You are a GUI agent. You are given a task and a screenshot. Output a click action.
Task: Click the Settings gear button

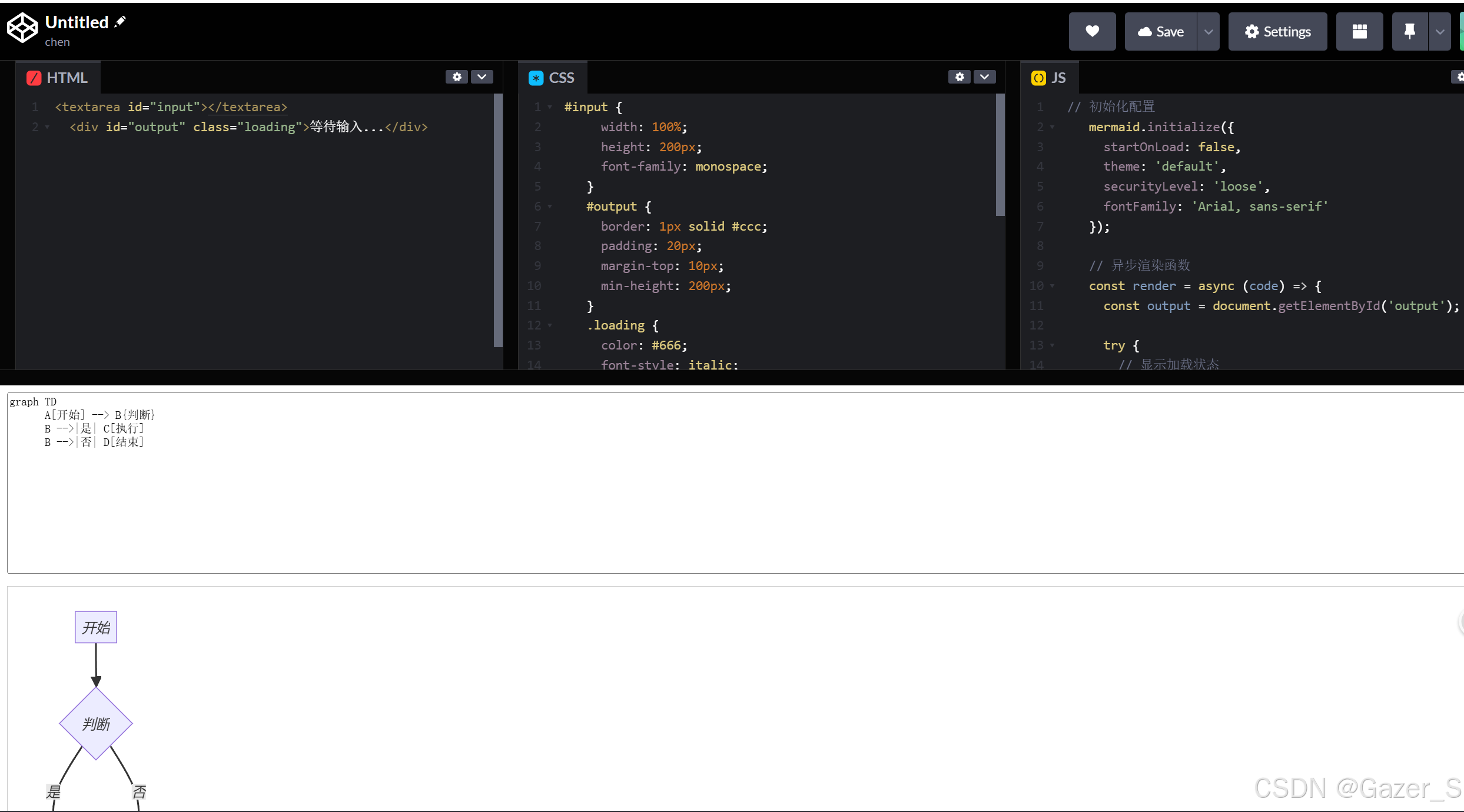[1277, 32]
